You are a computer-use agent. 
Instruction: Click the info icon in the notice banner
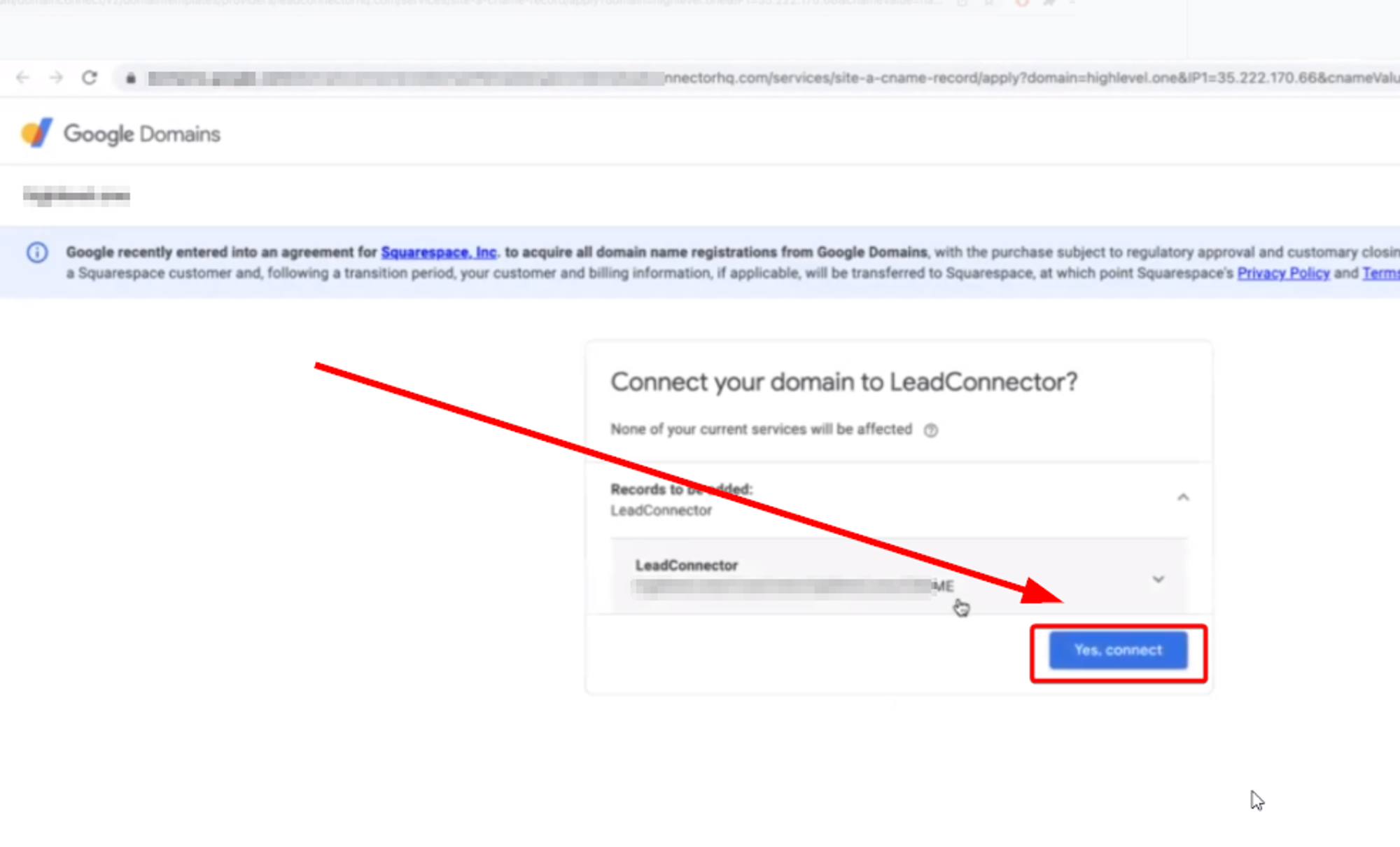pos(37,252)
